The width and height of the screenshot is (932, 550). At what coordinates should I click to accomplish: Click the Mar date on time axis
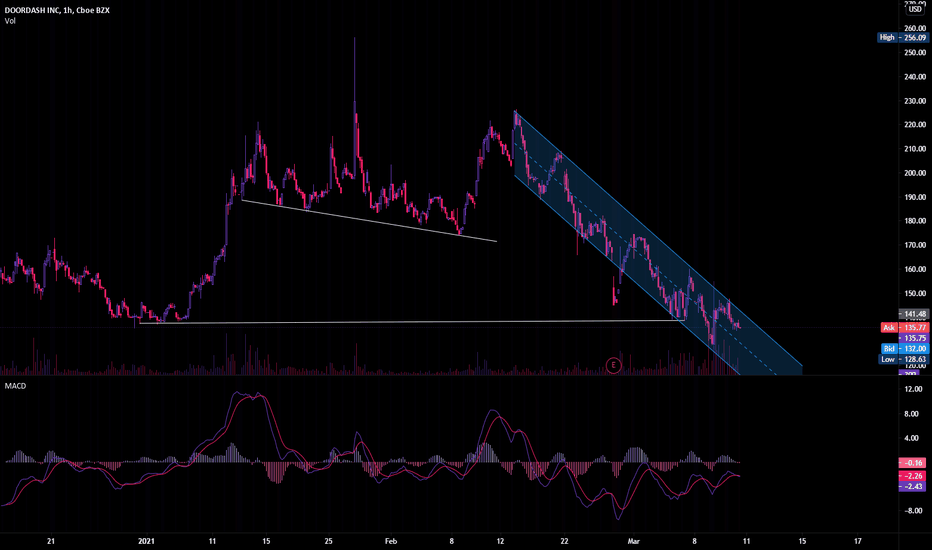[x=634, y=541]
